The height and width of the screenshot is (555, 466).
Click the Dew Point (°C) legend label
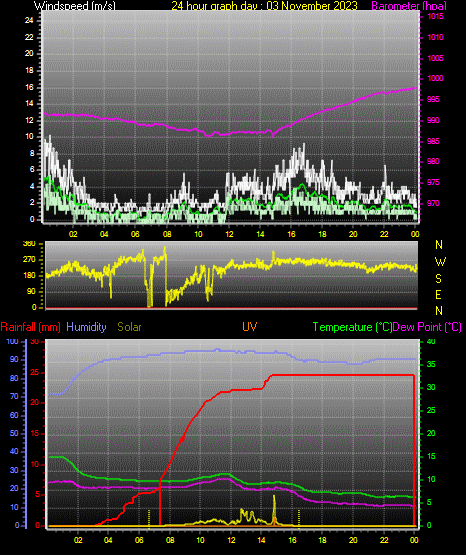point(427,327)
